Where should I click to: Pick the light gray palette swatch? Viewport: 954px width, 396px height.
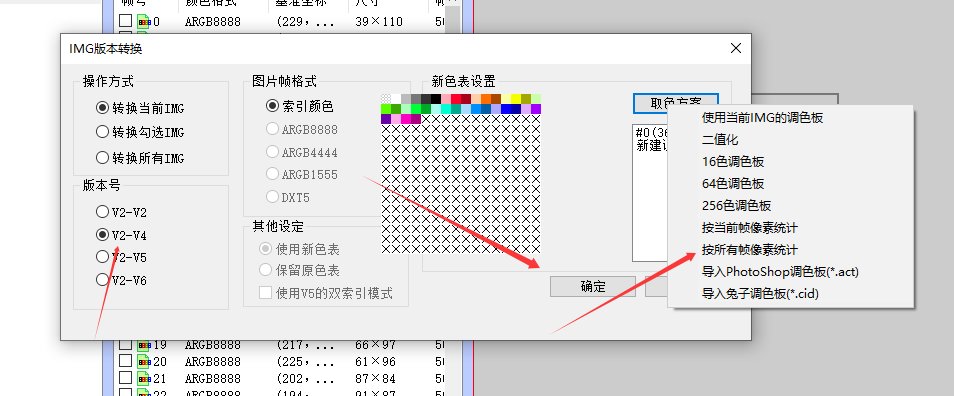pos(406,99)
